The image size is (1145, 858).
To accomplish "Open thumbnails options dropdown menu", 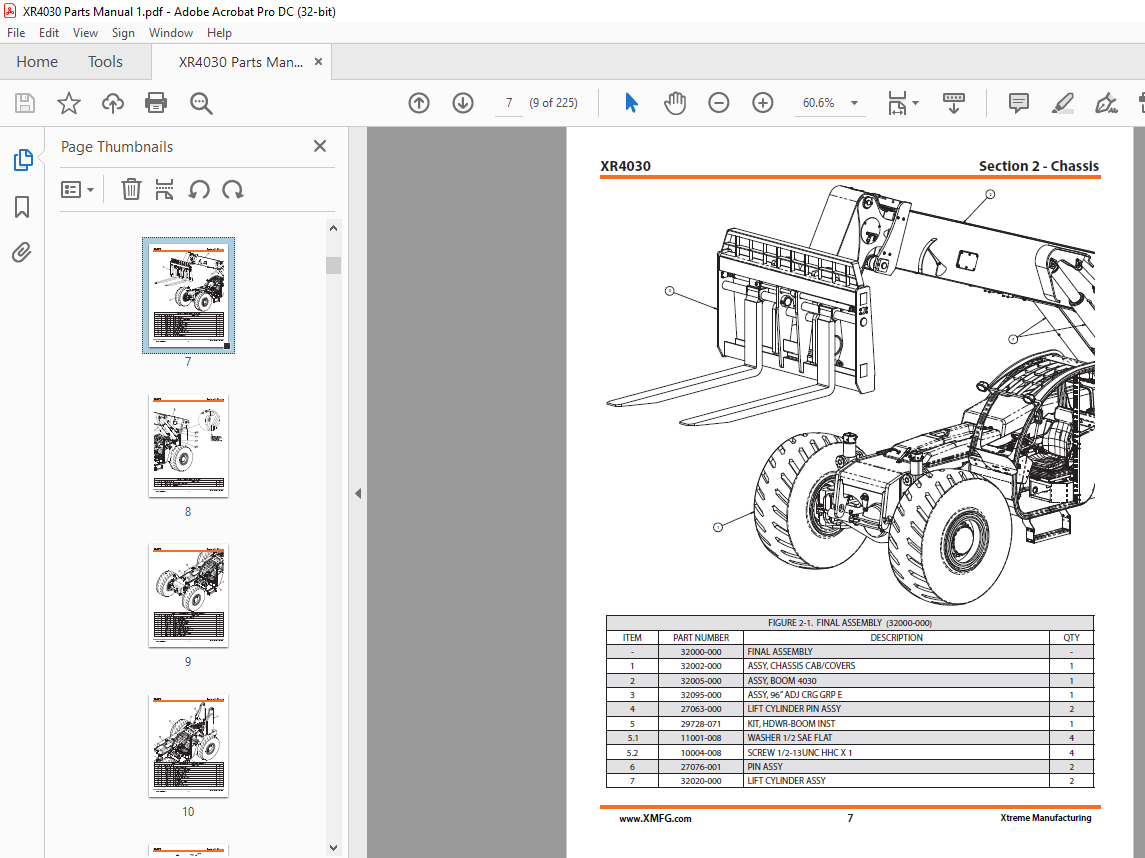I will pos(77,190).
